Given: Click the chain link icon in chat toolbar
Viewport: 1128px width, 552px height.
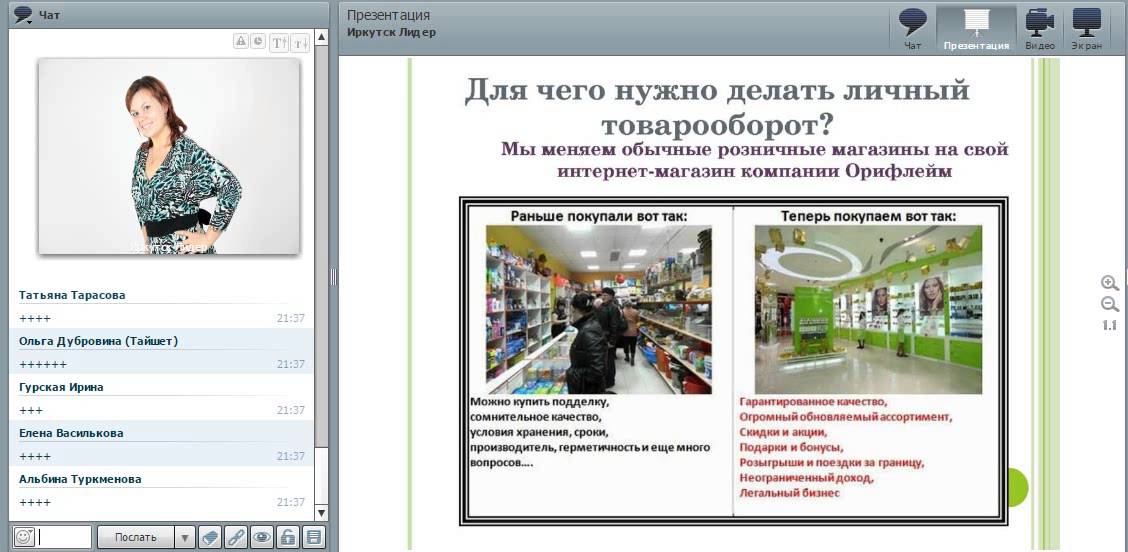Looking at the screenshot, I should tap(235, 537).
